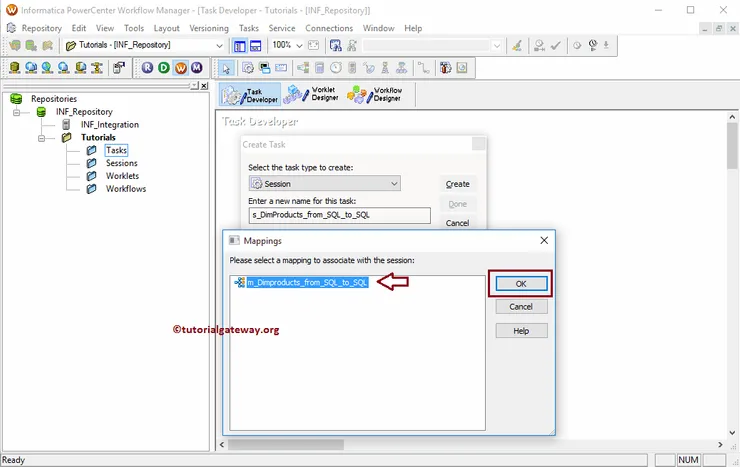Image resolution: width=740 pixels, height=467 pixels.
Task: Confirm the mapping with OK button
Action: [x=521, y=284]
